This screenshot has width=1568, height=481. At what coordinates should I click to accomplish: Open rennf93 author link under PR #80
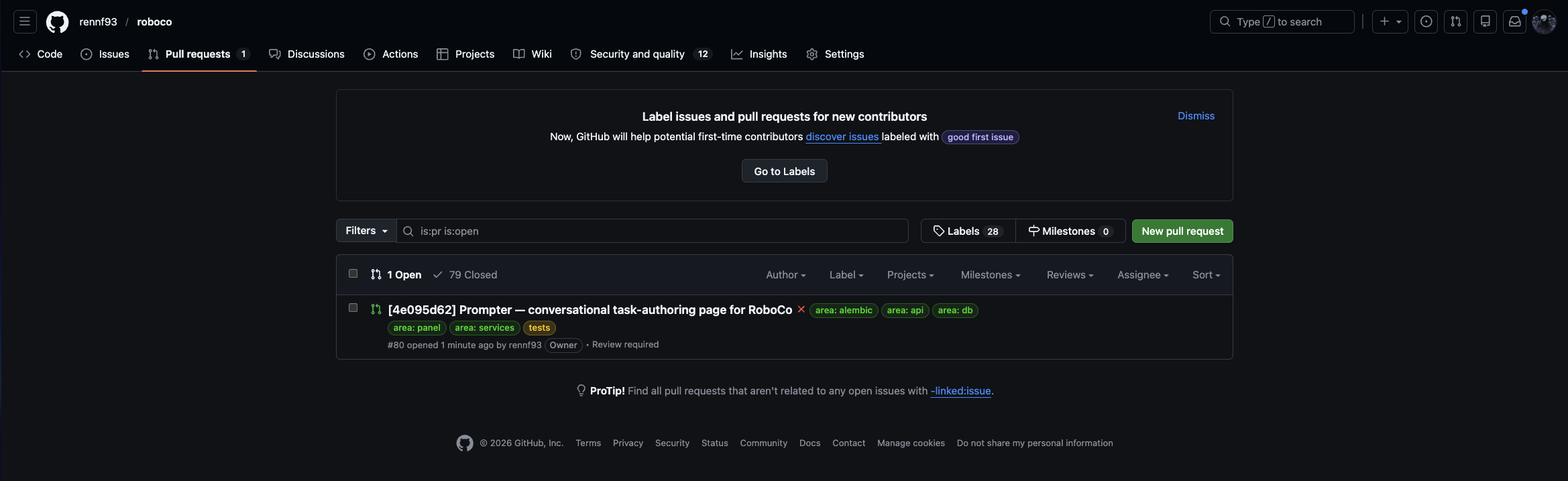(x=525, y=345)
